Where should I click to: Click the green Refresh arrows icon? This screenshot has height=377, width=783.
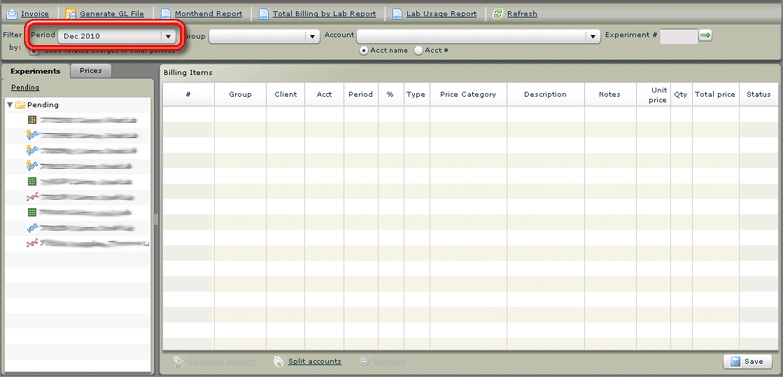click(497, 14)
